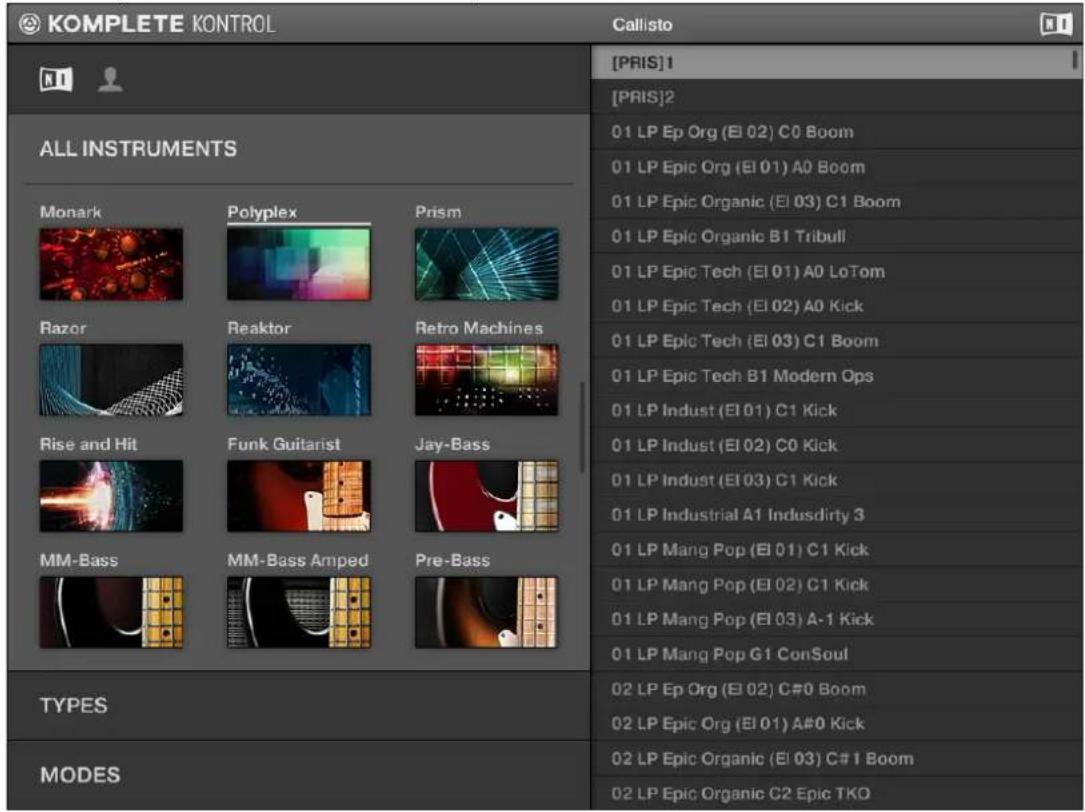
Task: Pick the Razor instrument thumbnail
Action: (x=111, y=380)
